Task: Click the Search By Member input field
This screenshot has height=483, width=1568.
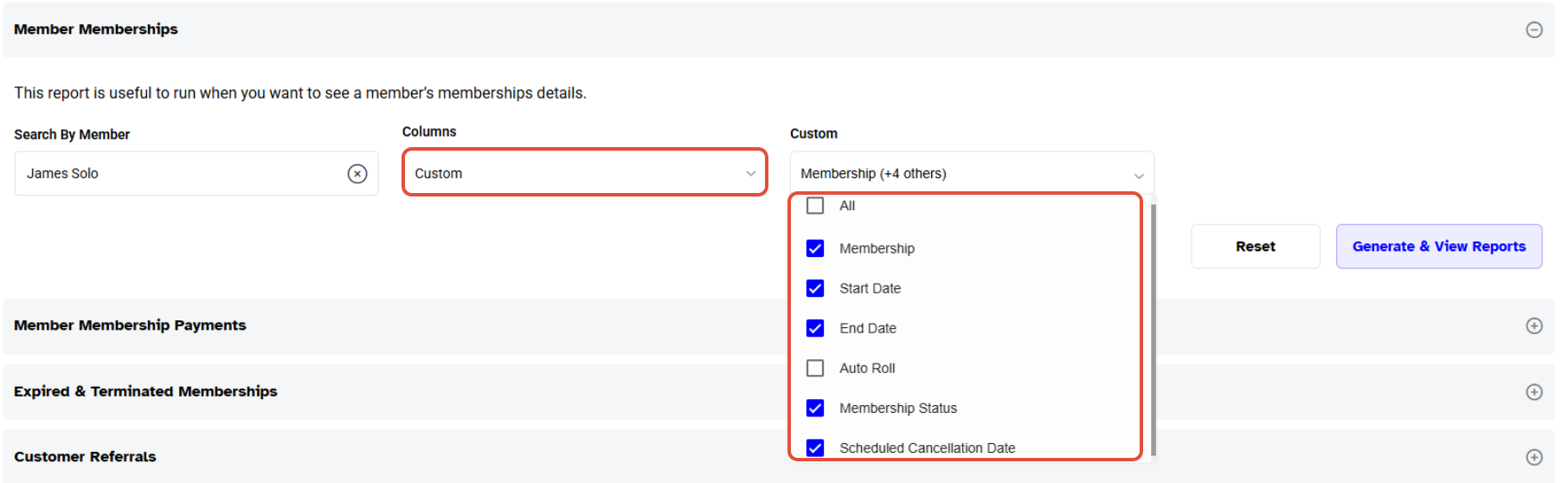Action: [182, 174]
